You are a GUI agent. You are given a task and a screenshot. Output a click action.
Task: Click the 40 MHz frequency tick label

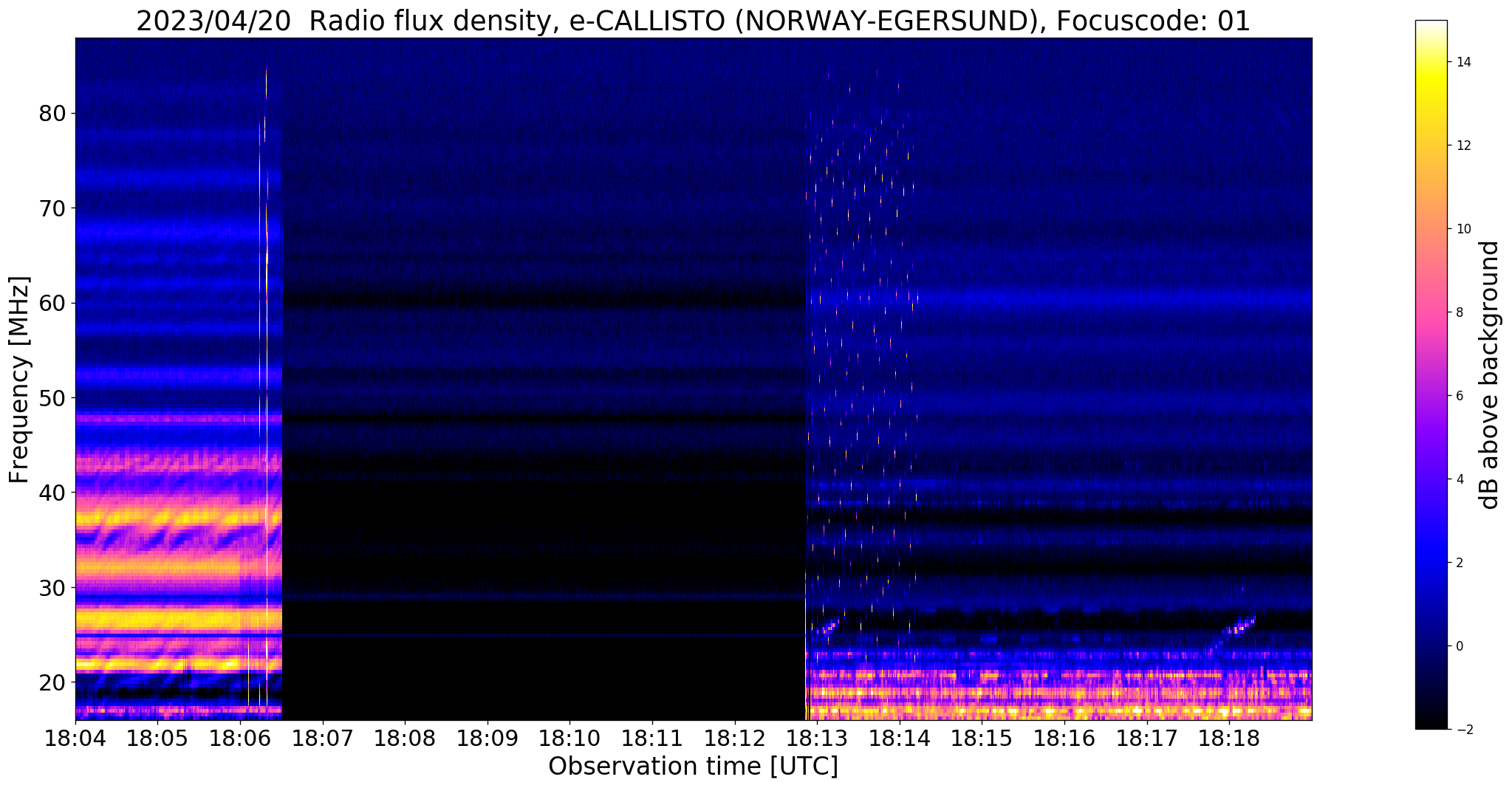(52, 492)
